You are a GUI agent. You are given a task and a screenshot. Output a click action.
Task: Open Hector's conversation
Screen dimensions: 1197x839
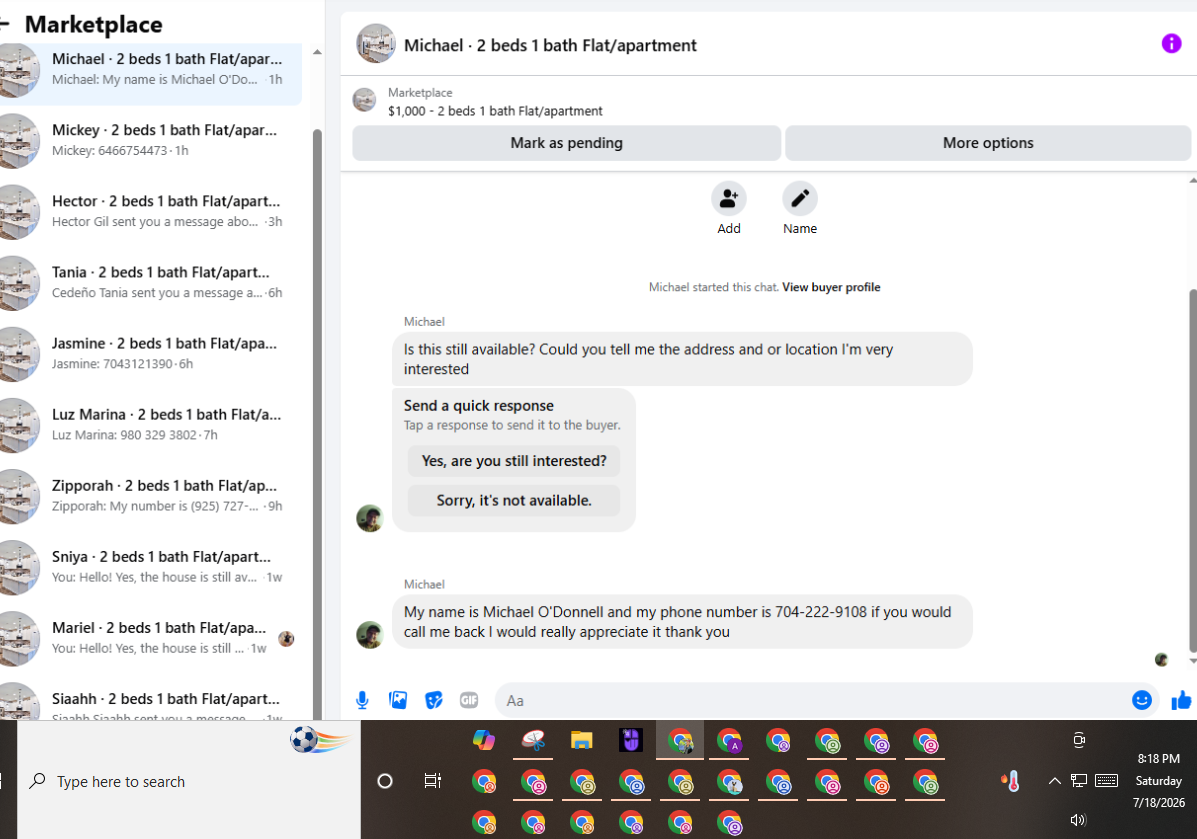coord(151,211)
